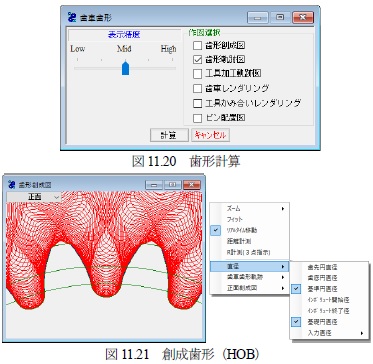Click the 計算 button
The height and width of the screenshot is (364, 373).
pos(169,135)
